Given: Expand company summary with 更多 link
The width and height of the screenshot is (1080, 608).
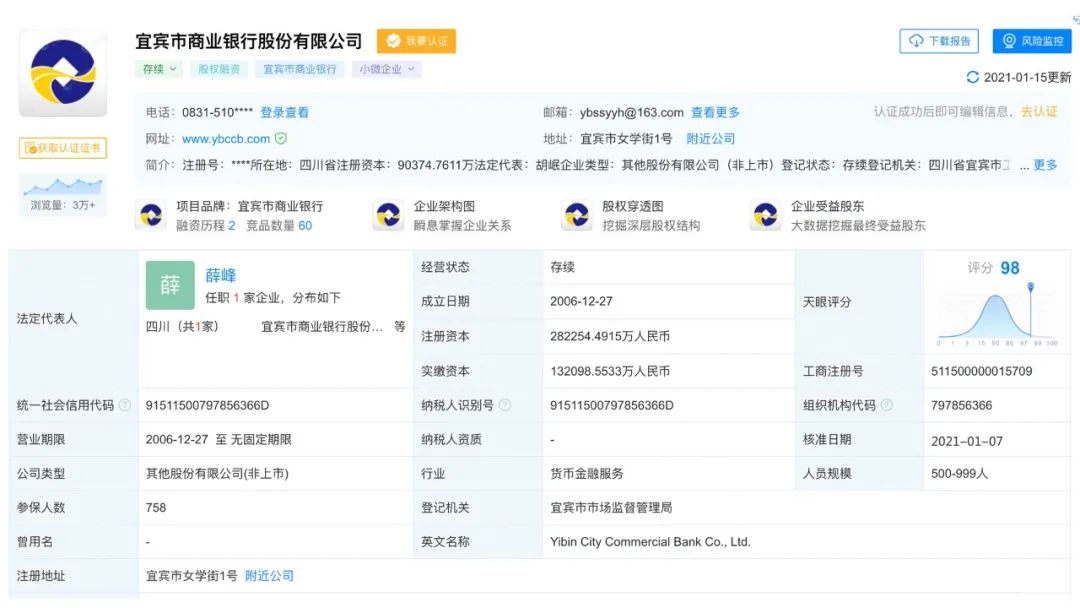Looking at the screenshot, I should (x=1045, y=165).
